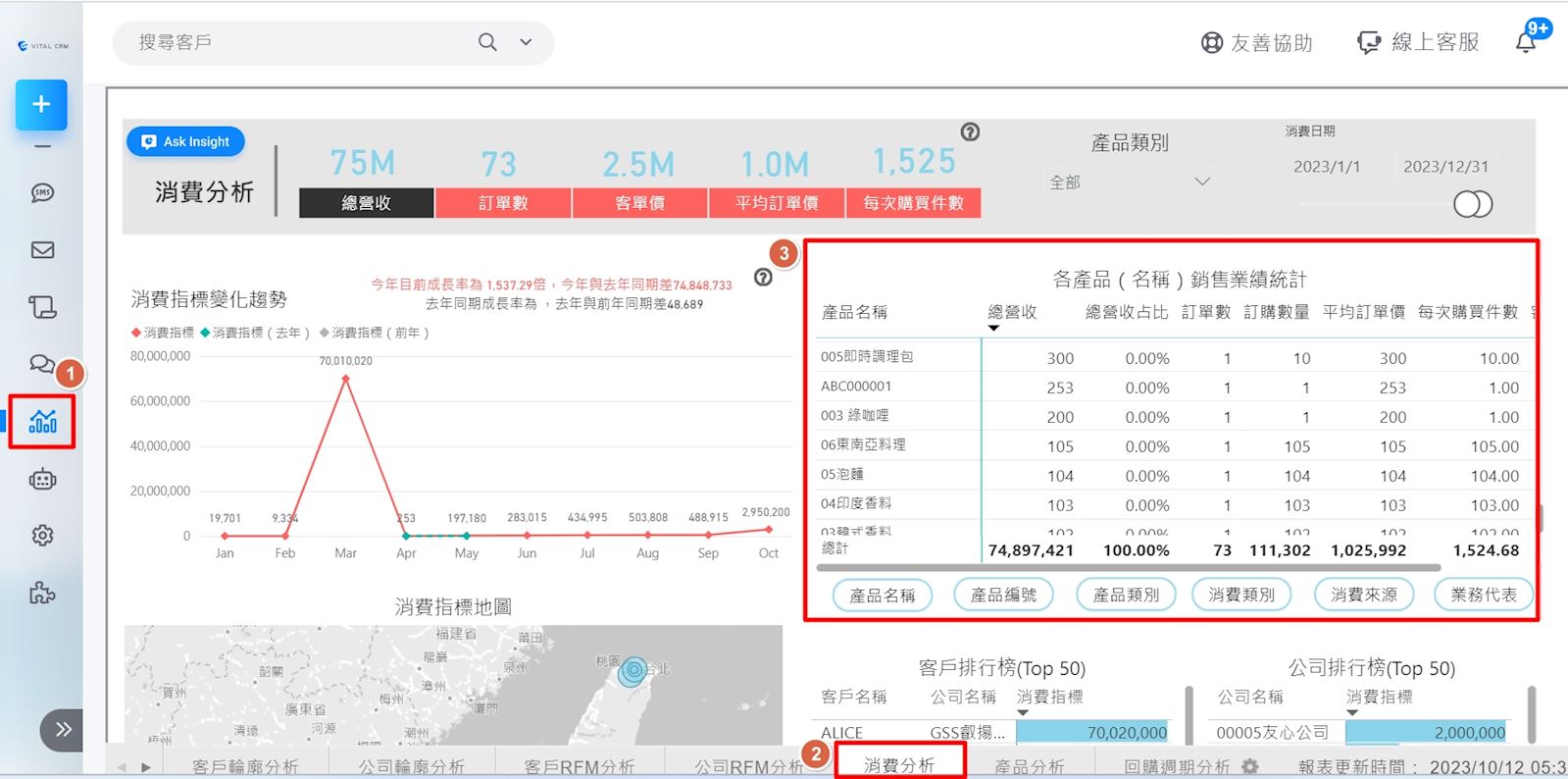Open the email envelope sidebar icon

click(x=42, y=250)
